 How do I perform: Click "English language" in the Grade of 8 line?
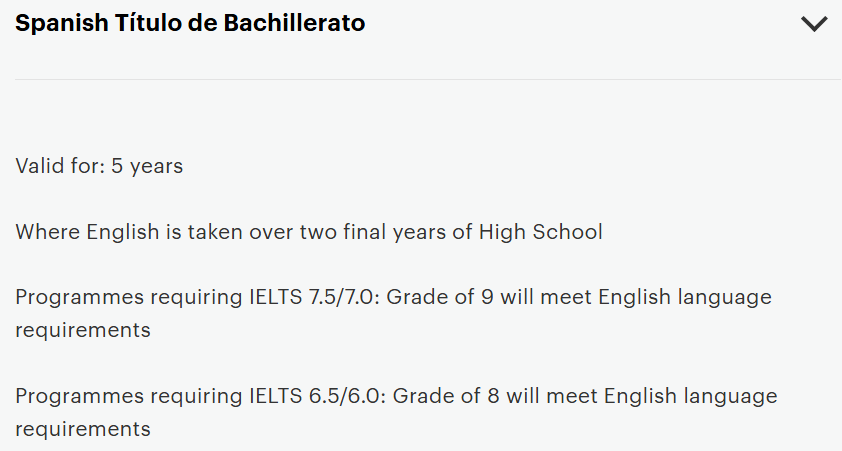[x=689, y=396]
